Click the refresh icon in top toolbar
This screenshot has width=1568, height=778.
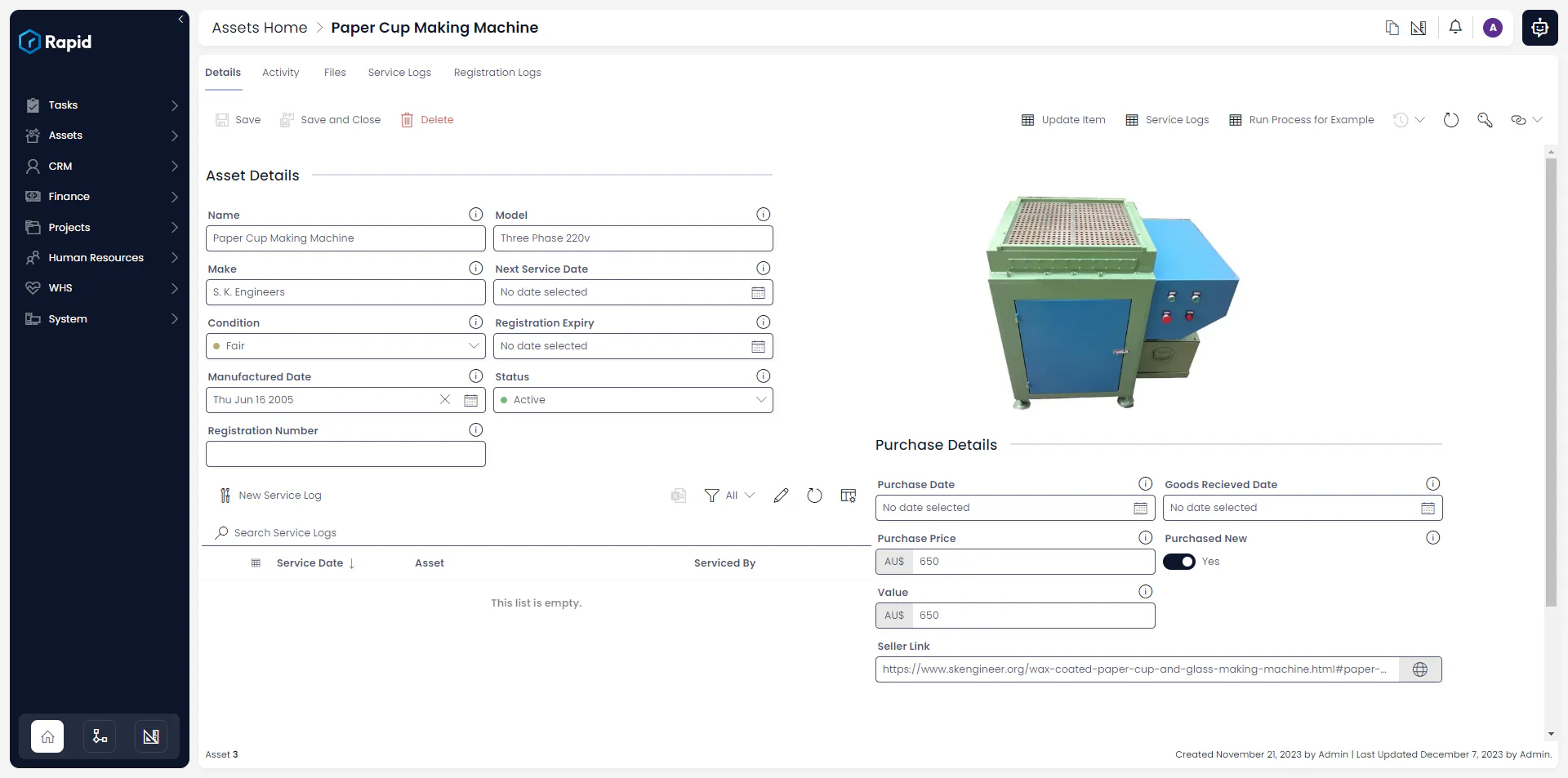click(1451, 120)
